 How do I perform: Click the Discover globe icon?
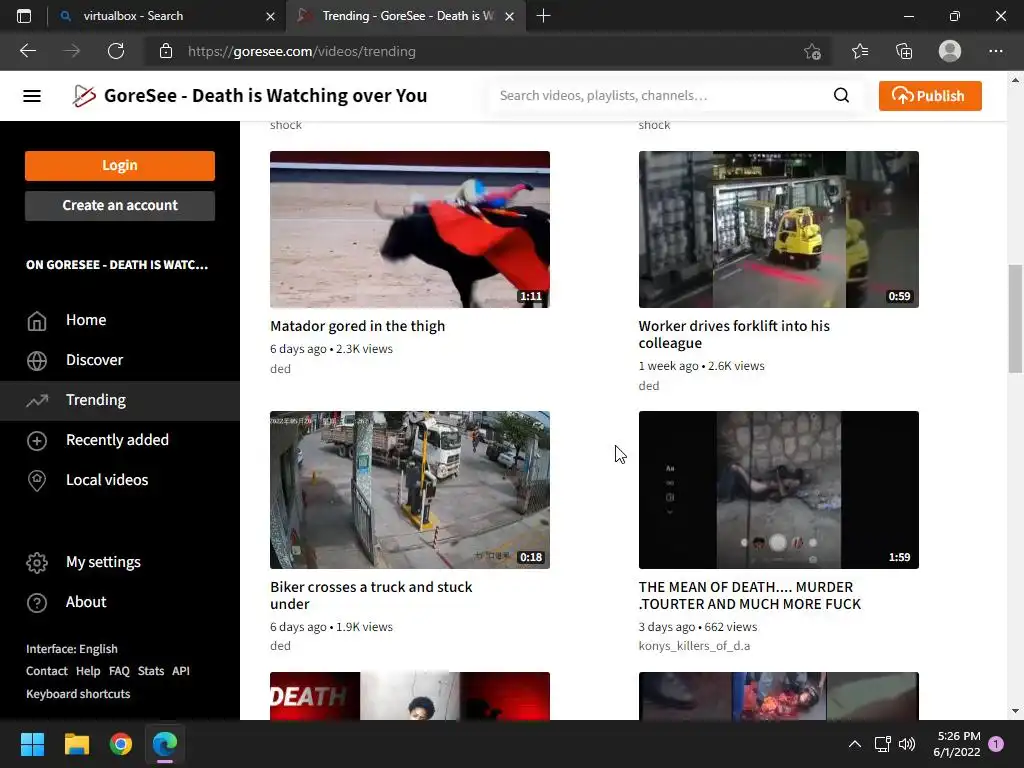point(37,360)
